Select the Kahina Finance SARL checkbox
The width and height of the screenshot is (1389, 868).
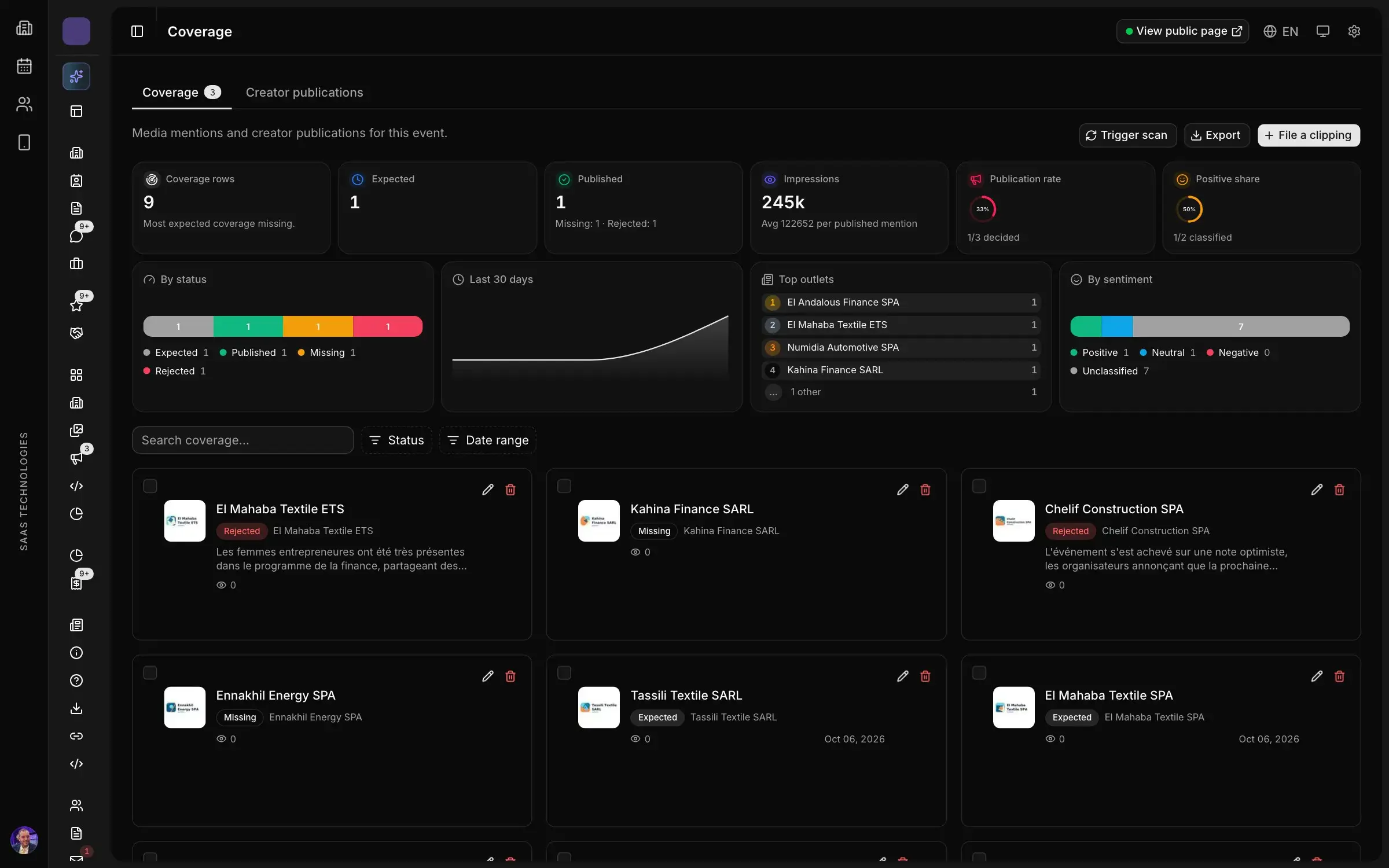(x=564, y=486)
